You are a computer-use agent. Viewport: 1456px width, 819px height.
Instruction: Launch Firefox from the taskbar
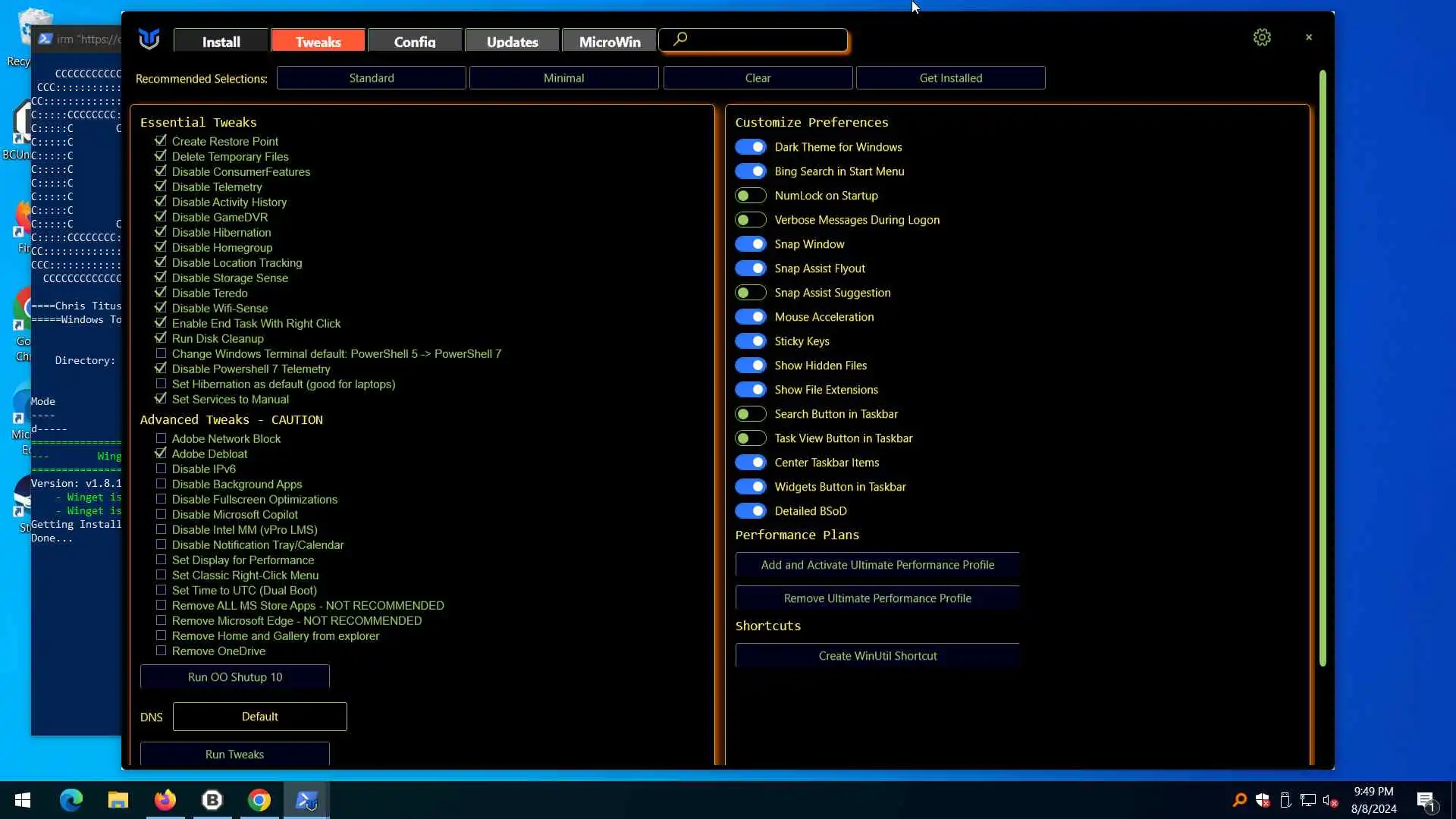click(x=165, y=800)
